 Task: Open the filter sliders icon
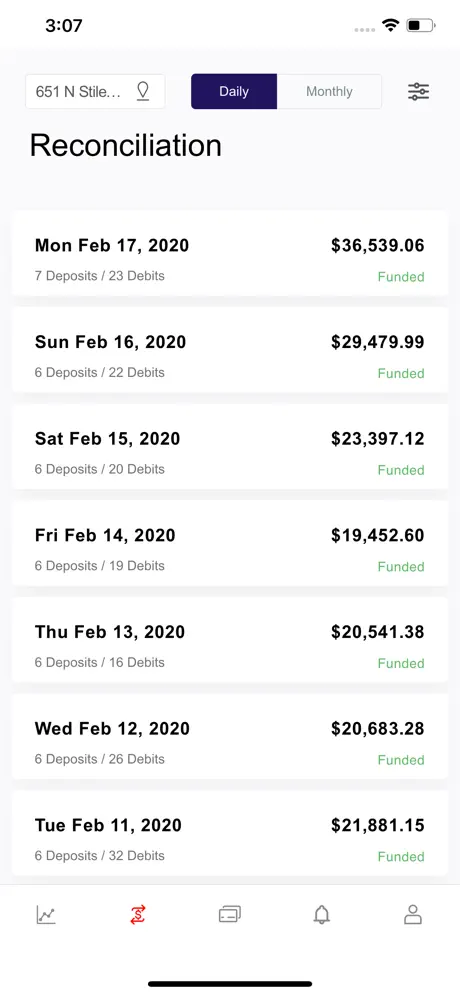pos(418,92)
